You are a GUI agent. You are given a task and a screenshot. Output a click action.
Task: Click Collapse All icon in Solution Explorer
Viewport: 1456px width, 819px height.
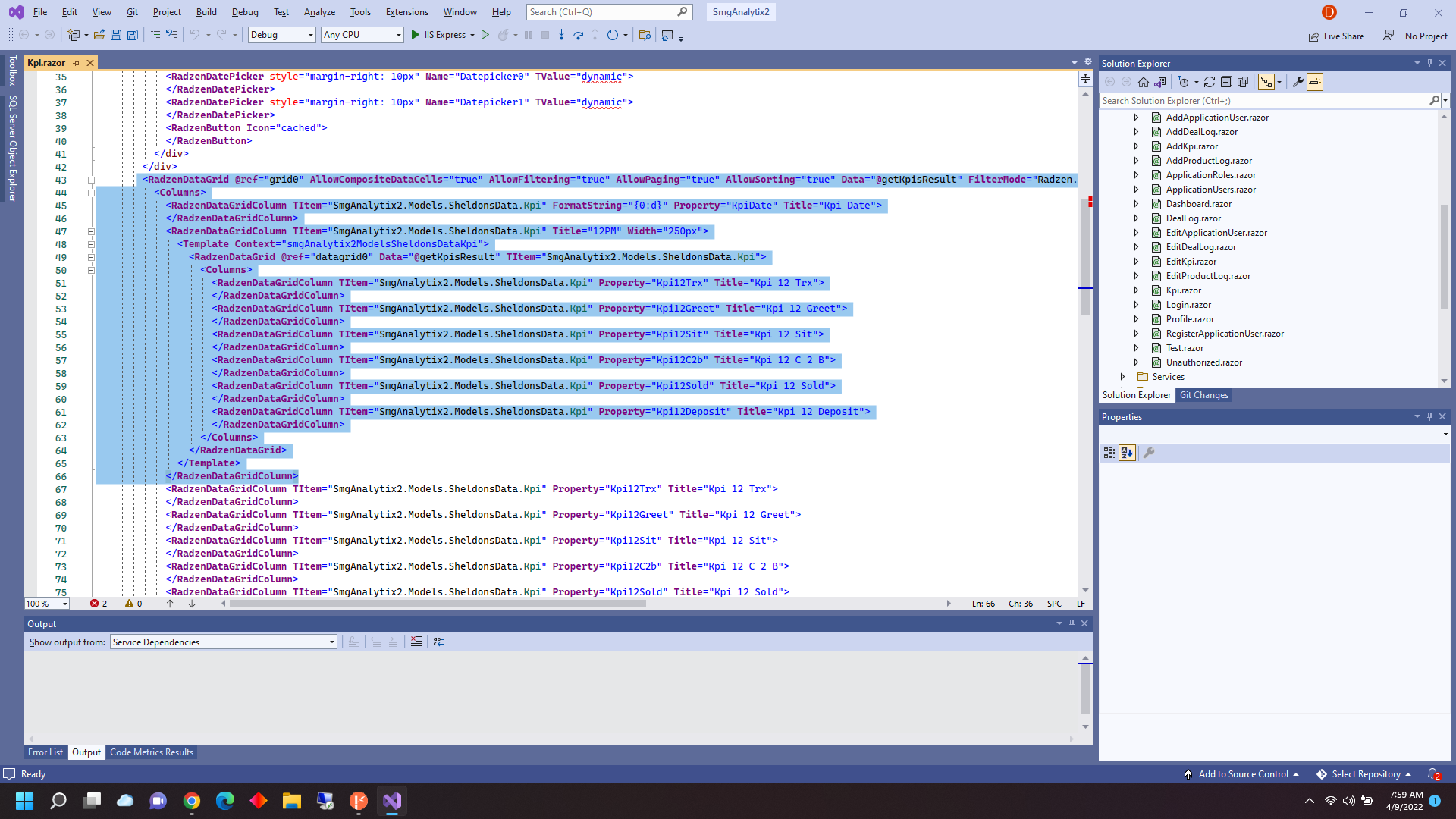(1226, 82)
